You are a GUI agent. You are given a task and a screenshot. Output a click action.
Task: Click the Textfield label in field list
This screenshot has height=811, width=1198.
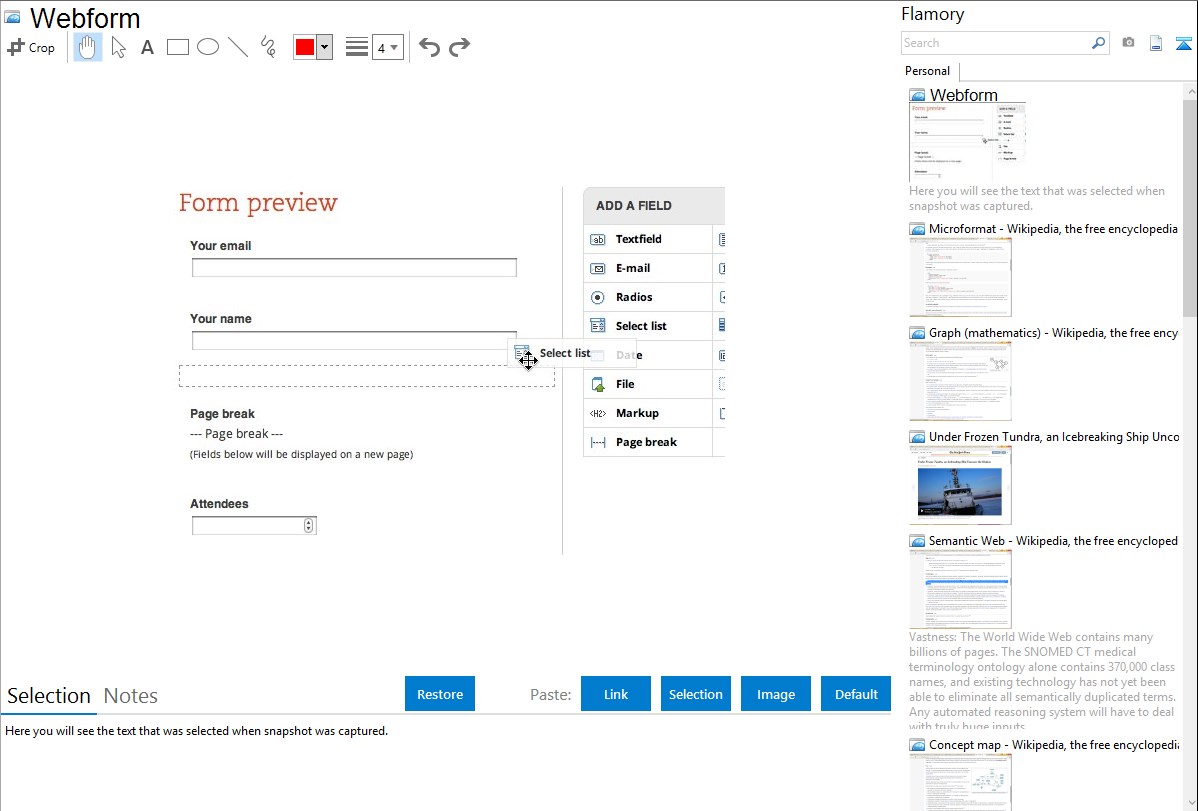(639, 239)
